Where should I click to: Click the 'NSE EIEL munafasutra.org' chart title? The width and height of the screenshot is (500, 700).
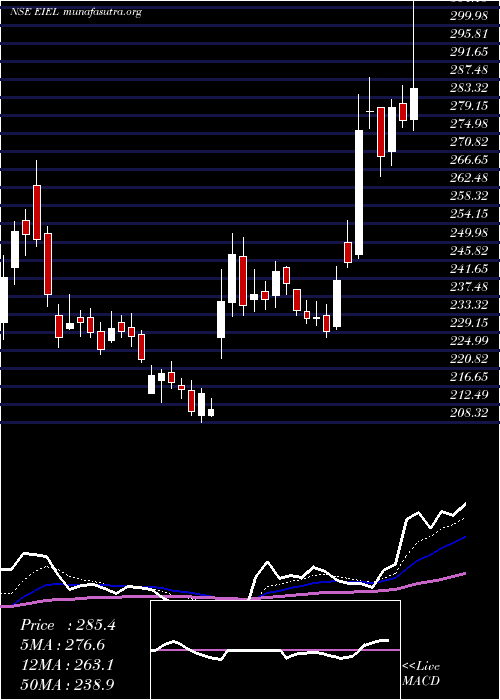(x=76, y=12)
